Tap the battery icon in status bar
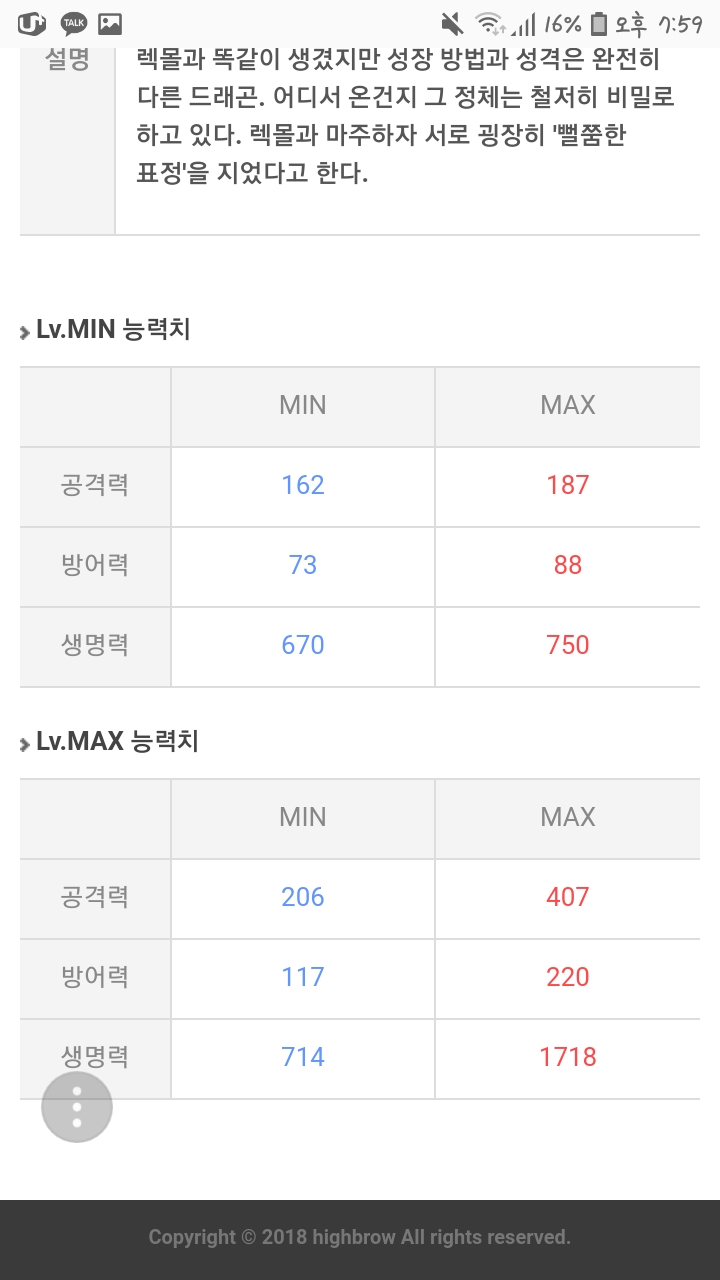 598,23
